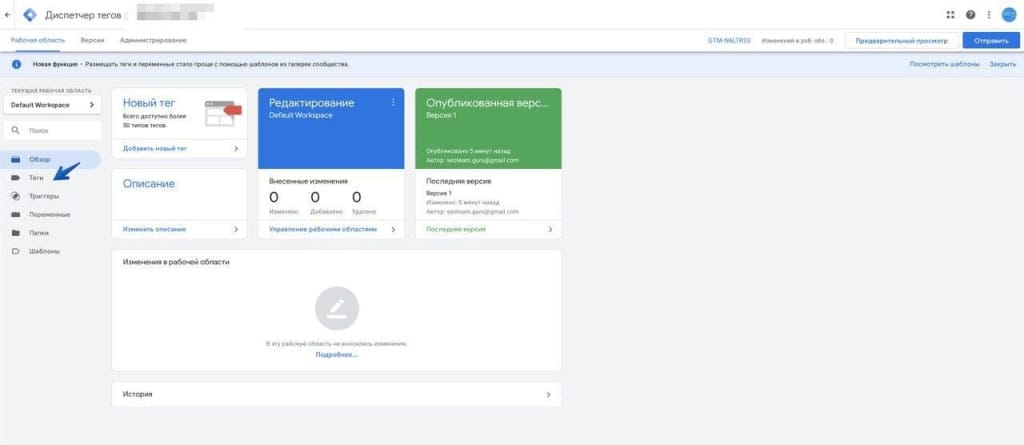
Task: Open Теги in the sidebar
Action: click(36, 177)
